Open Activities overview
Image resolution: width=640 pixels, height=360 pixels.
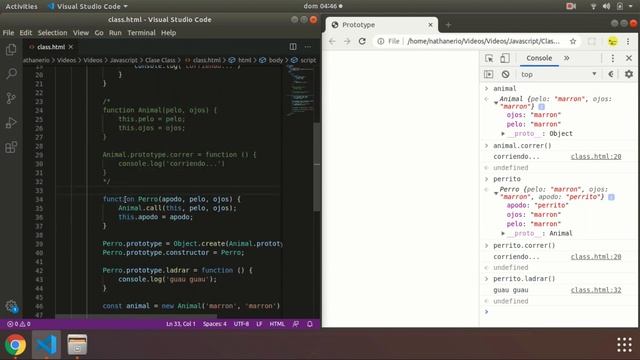click(x=21, y=6)
